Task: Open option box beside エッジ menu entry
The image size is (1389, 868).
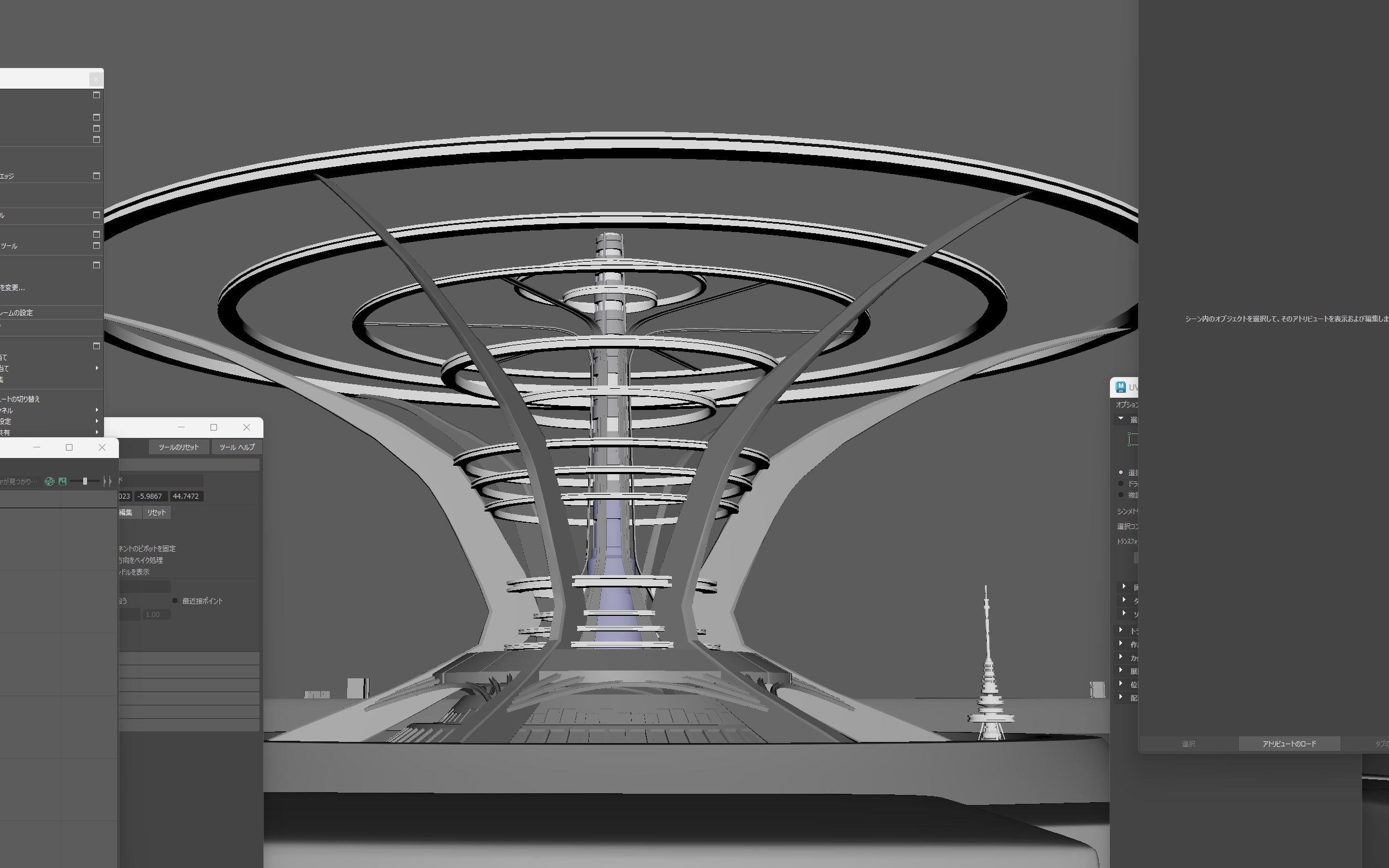Action: click(97, 176)
